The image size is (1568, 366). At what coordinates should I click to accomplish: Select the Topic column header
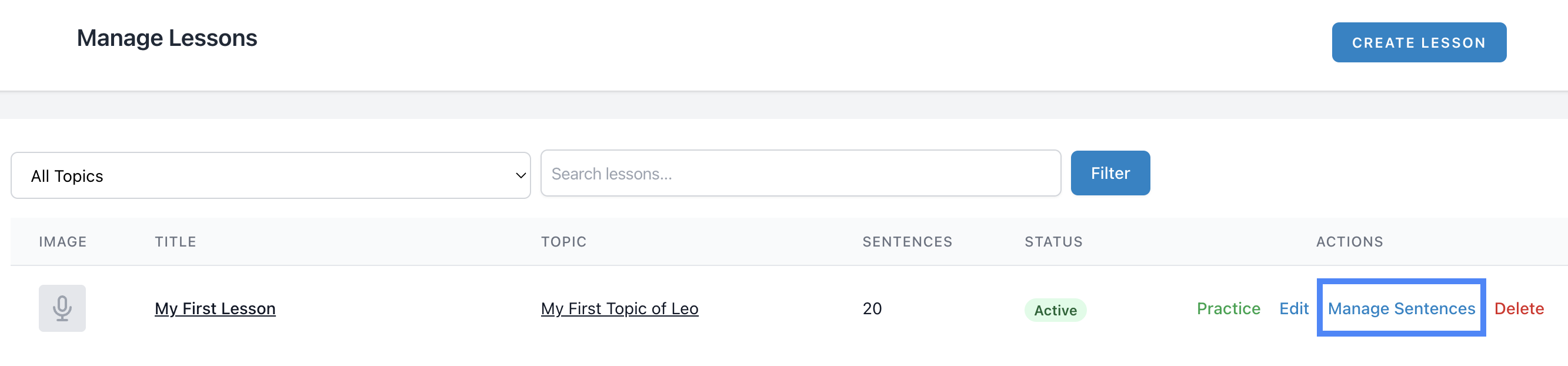[x=563, y=242]
